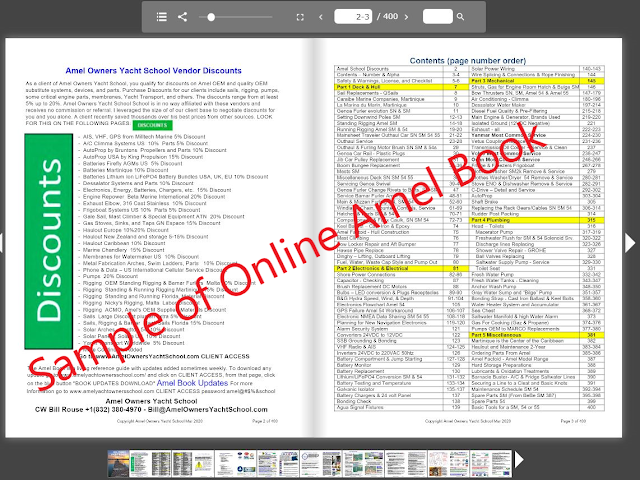Open the Amel Book Updates link
640x480 pixels.
[x=192, y=383]
